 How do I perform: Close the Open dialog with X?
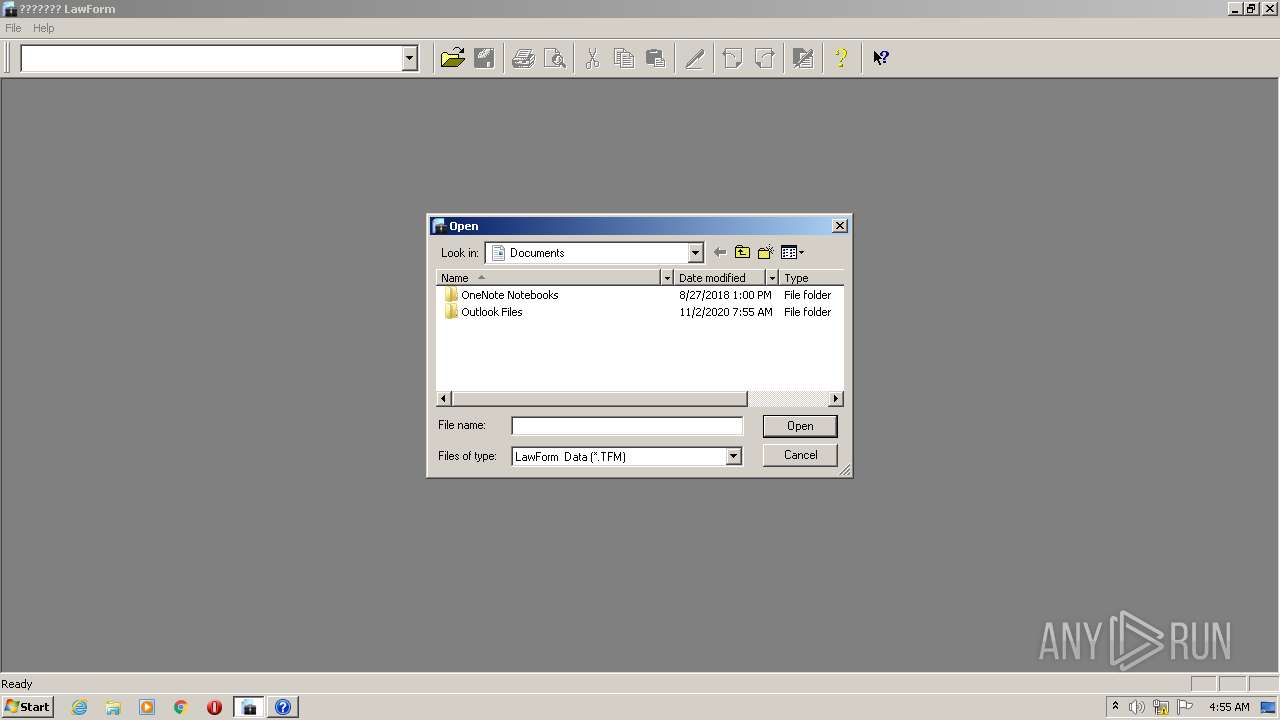point(840,226)
